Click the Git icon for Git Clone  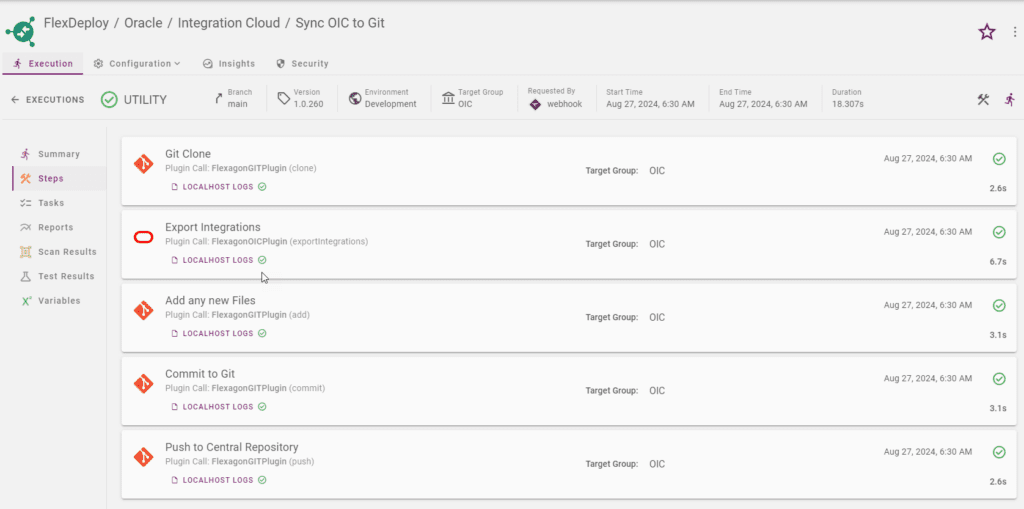[143, 163]
